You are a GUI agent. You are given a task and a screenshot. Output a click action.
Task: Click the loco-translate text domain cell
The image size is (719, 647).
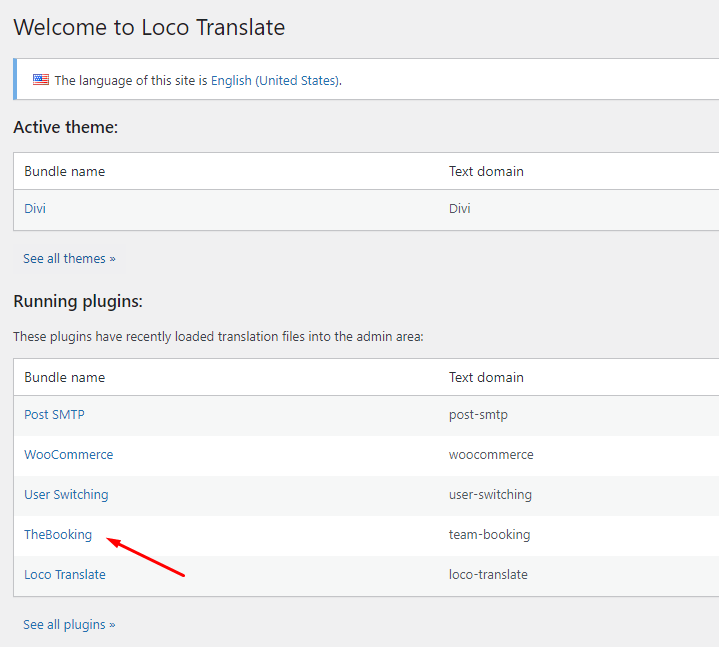point(488,575)
